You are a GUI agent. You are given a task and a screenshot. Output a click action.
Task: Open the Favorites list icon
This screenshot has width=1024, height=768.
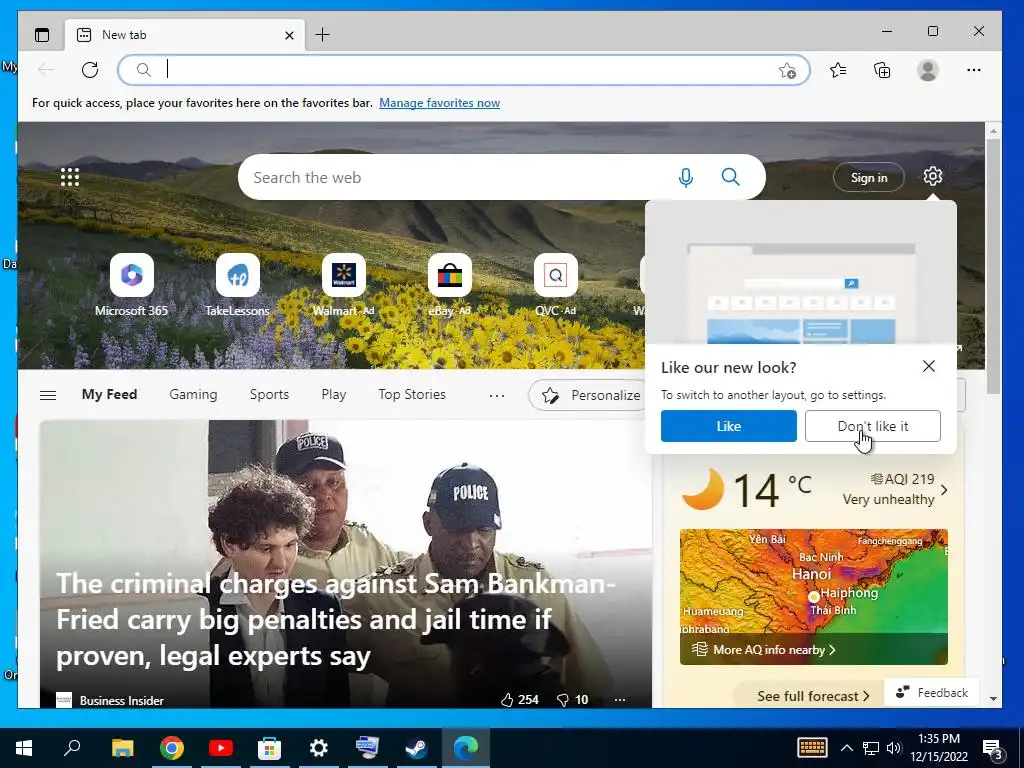click(839, 70)
